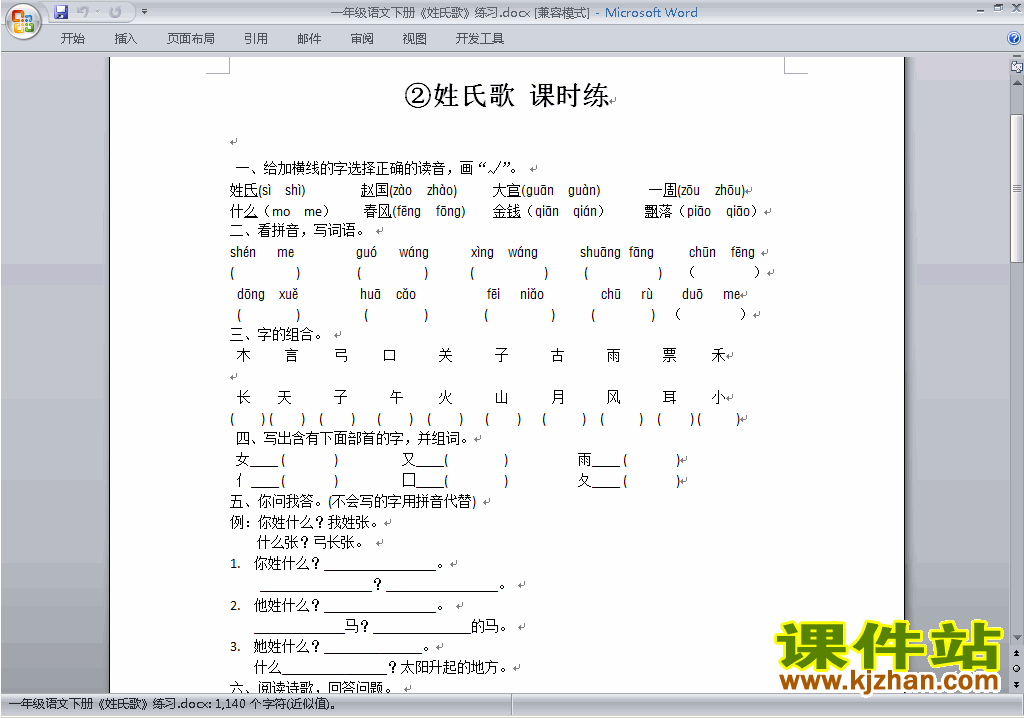Screen dimensions: 1024x718
Task: Click the word 飘落 (piāo qiāo)
Action: (702, 212)
